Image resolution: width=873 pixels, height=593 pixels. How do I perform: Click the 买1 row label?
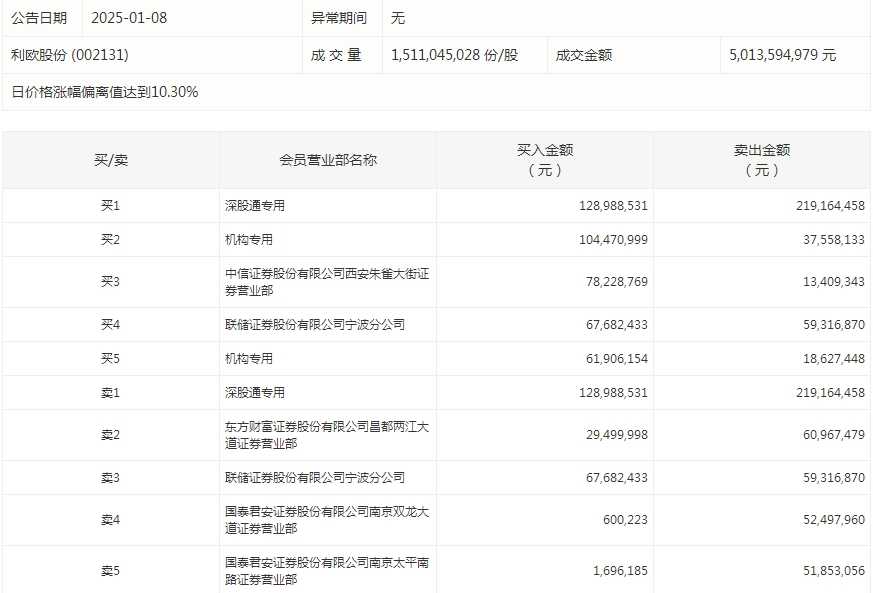coord(110,206)
